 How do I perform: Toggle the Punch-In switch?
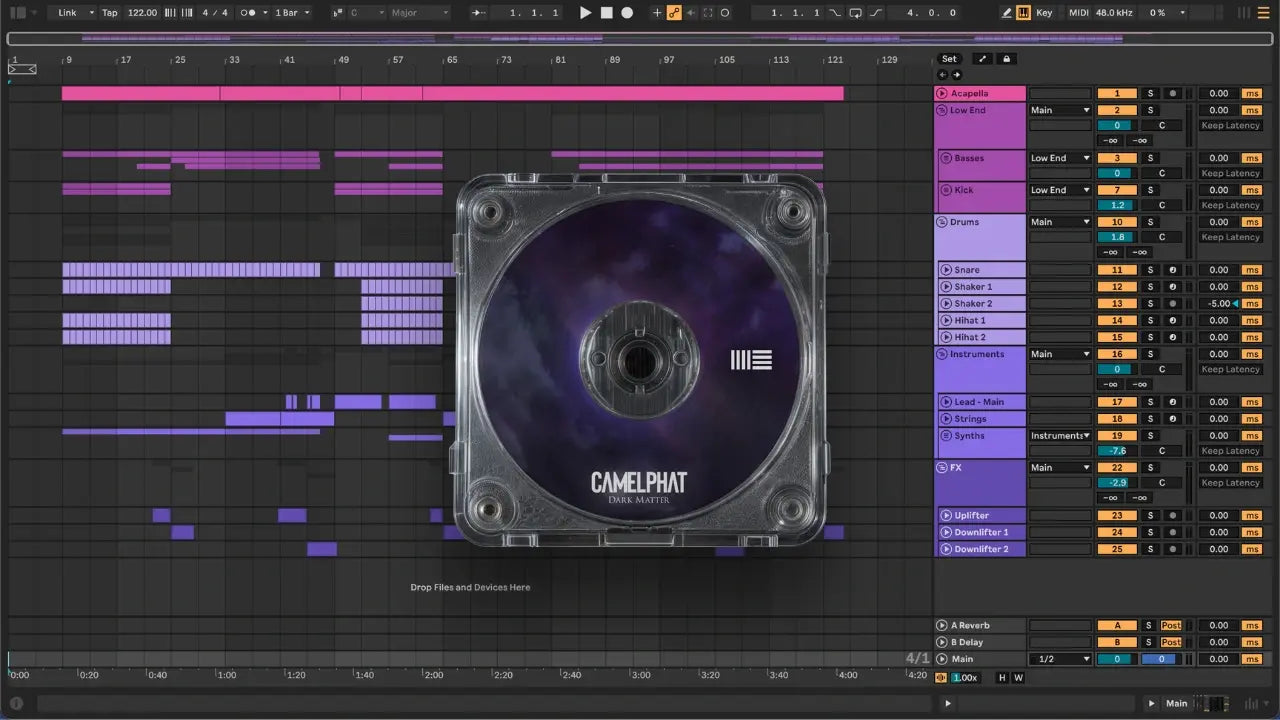point(836,13)
